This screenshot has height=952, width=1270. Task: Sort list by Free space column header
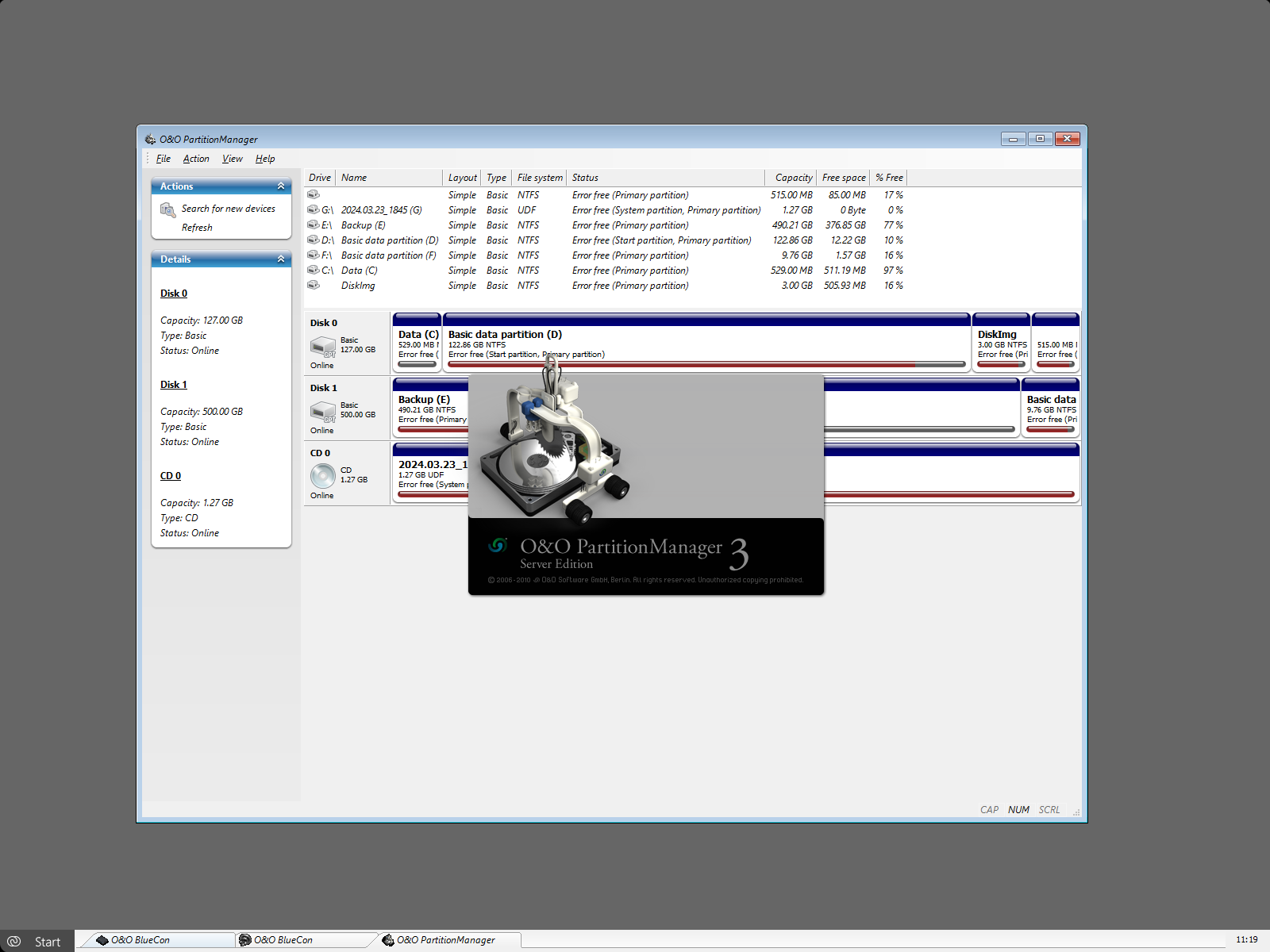pos(844,178)
